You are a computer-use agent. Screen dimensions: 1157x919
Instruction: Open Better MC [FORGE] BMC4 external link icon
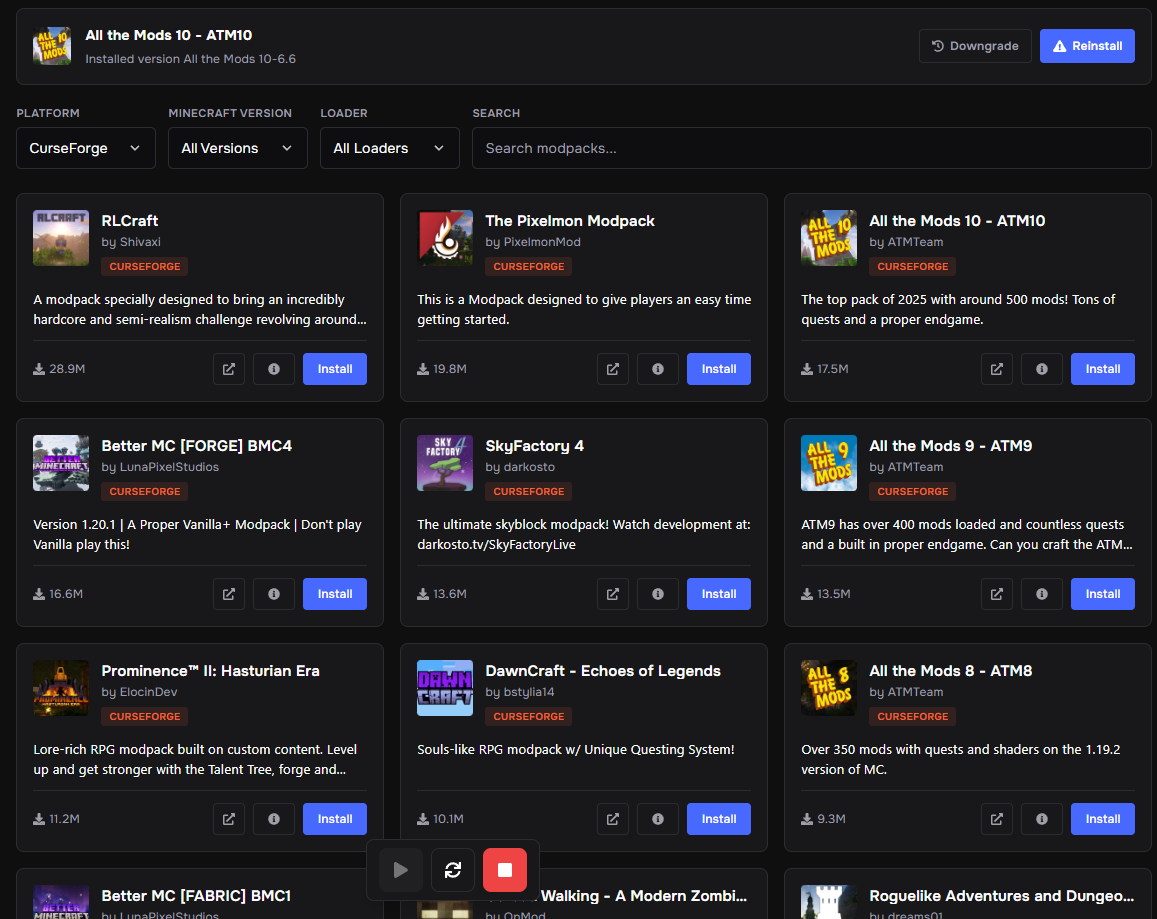click(x=229, y=594)
